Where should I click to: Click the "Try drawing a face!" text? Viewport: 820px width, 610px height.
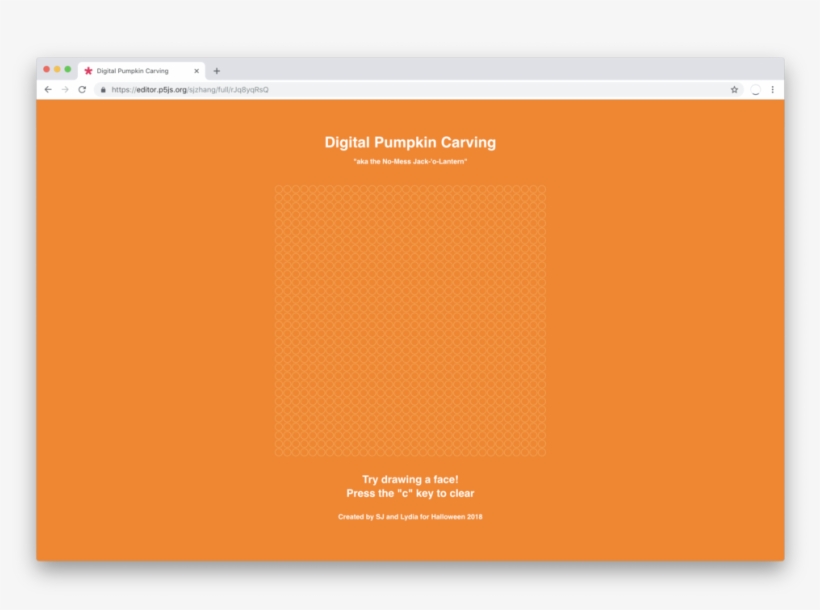click(x=410, y=479)
